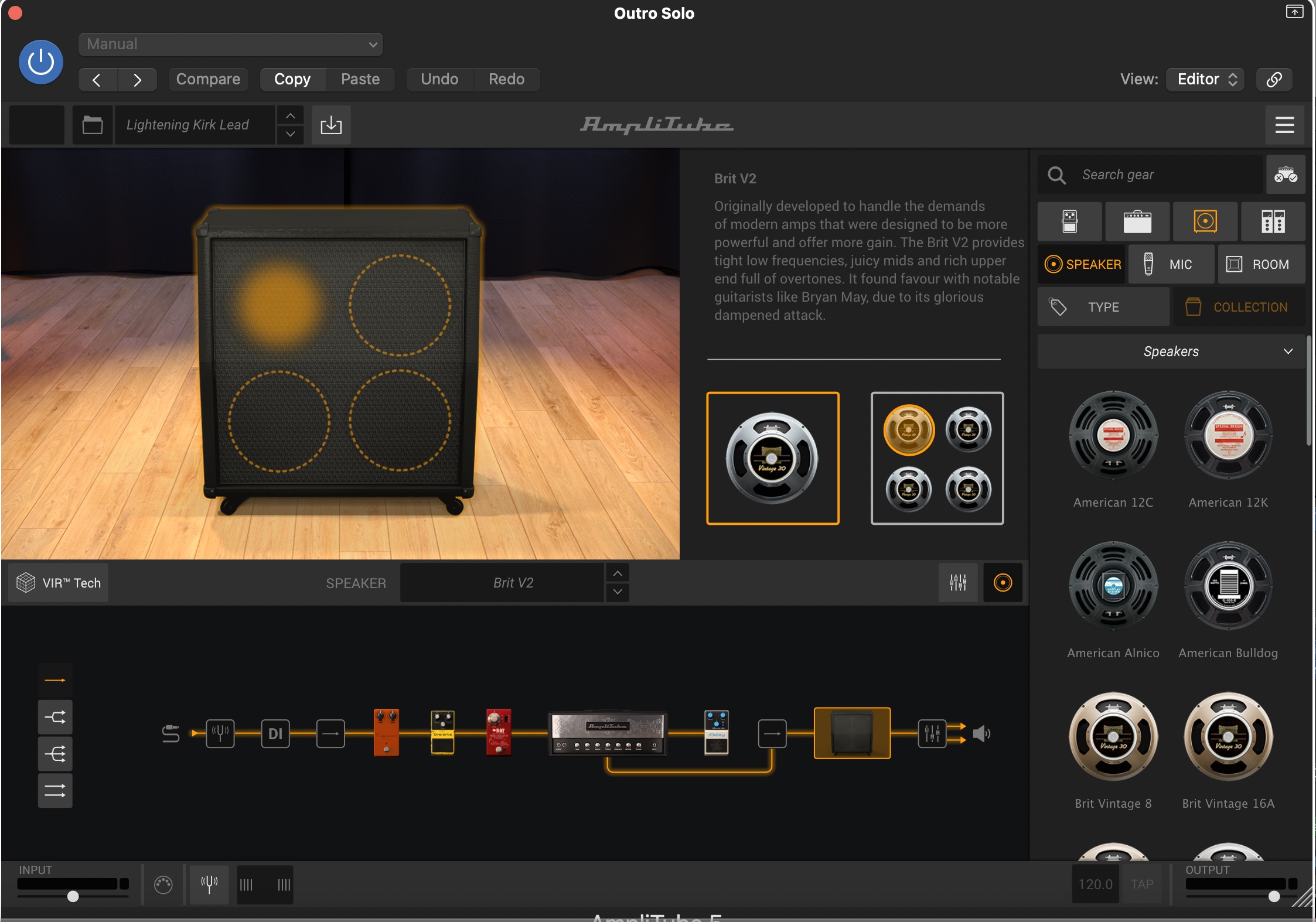Click the link chain icon

point(1274,80)
